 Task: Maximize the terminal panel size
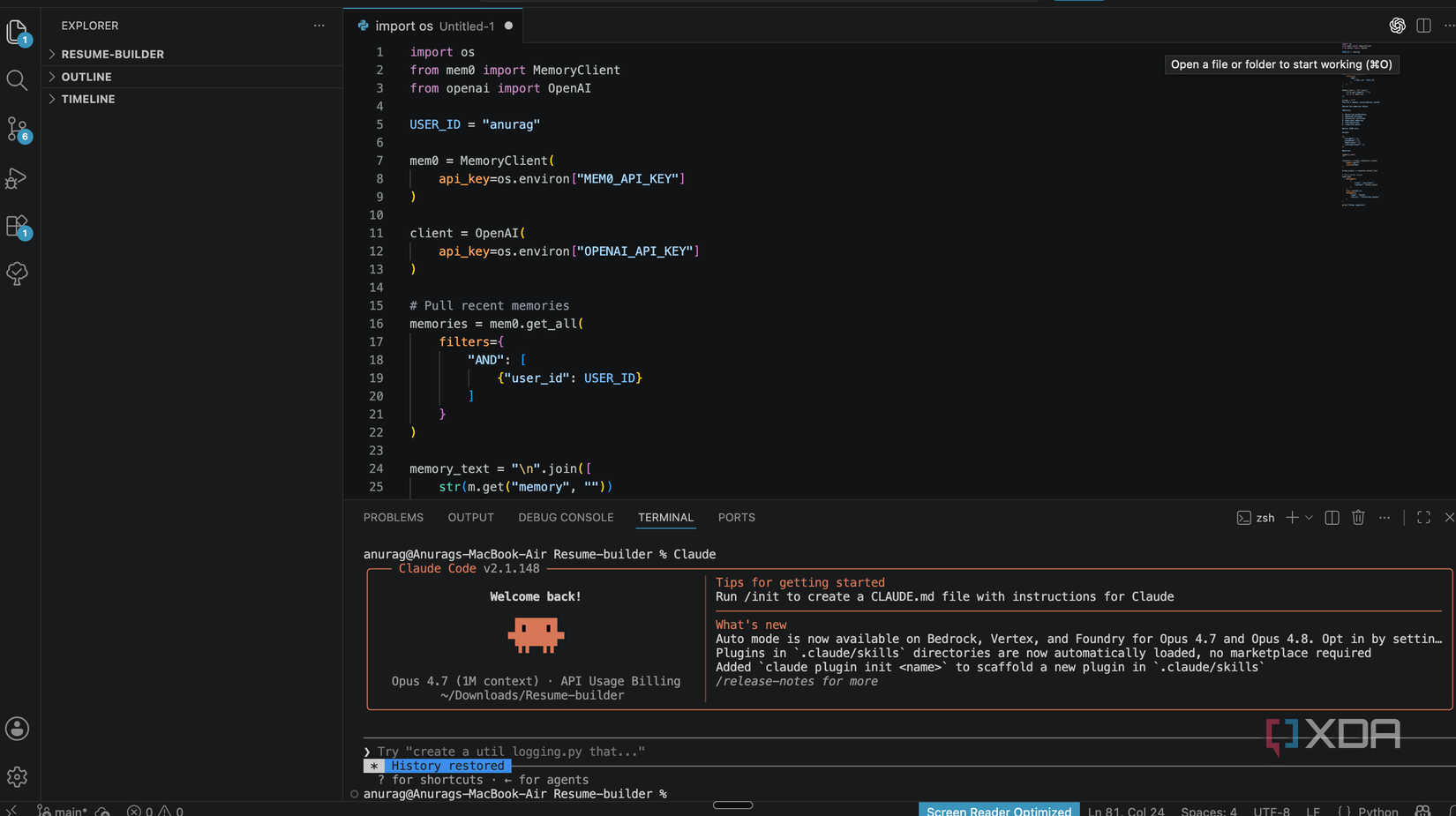[x=1423, y=518]
